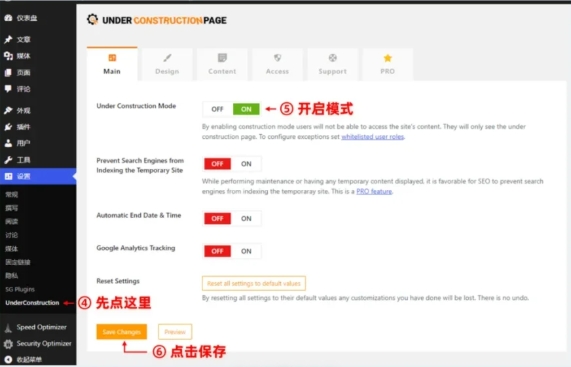The height and width of the screenshot is (367, 571).
Task: Open the Access tab
Action: click(x=277, y=64)
